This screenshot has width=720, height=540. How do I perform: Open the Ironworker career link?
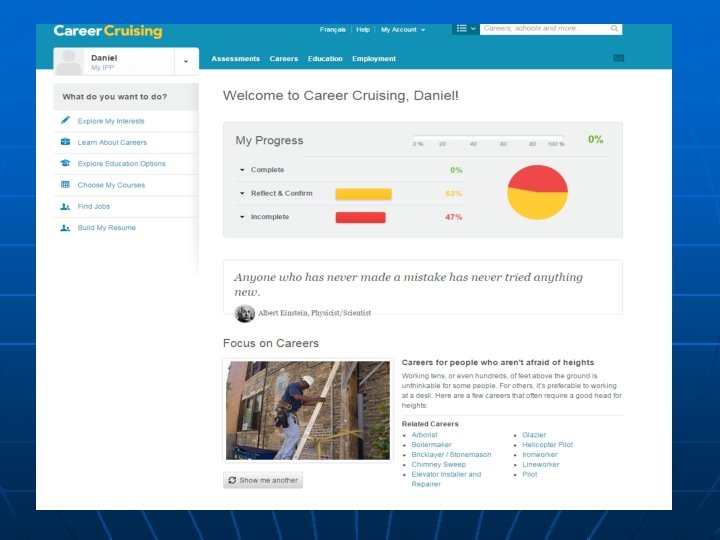point(540,455)
